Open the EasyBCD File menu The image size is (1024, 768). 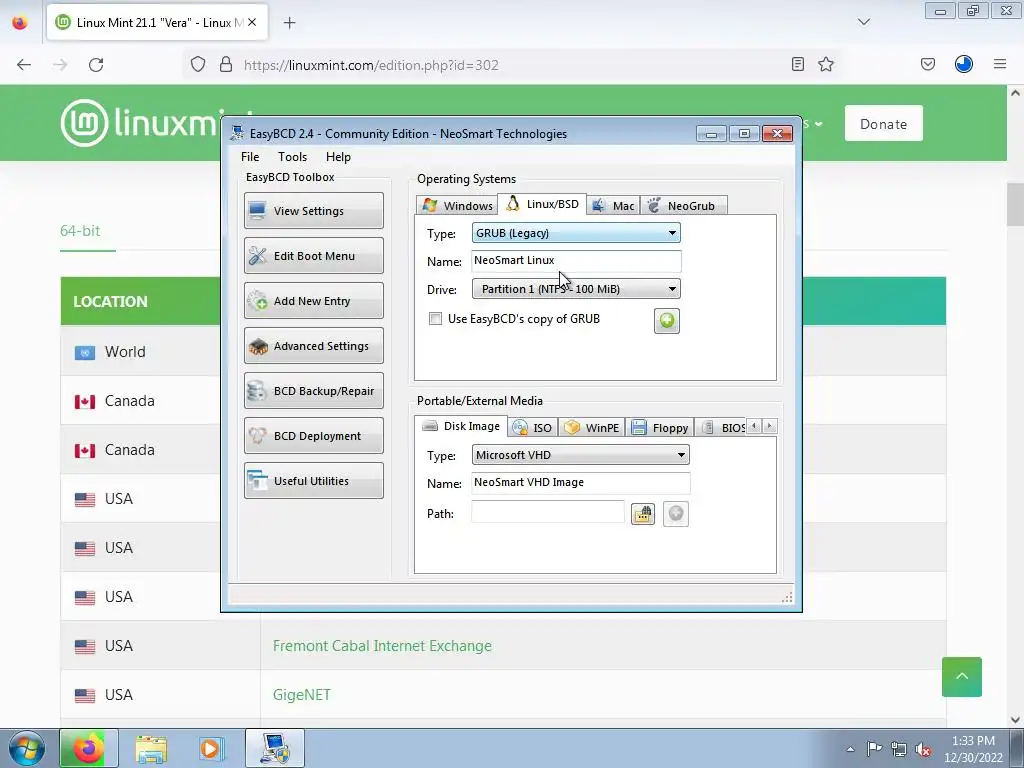(250, 157)
